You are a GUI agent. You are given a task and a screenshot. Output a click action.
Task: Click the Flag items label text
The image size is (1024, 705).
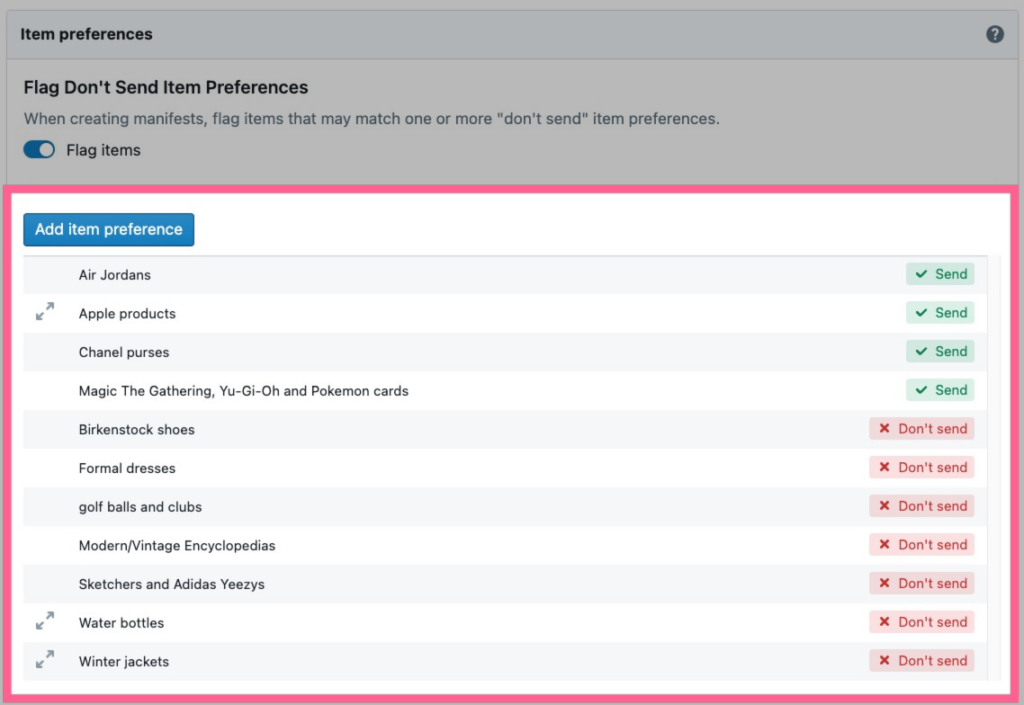tap(103, 150)
